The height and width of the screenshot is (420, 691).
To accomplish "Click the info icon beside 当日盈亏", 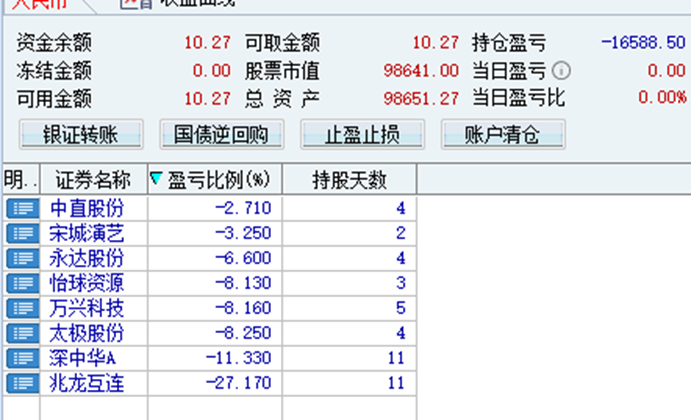I will click(x=561, y=71).
